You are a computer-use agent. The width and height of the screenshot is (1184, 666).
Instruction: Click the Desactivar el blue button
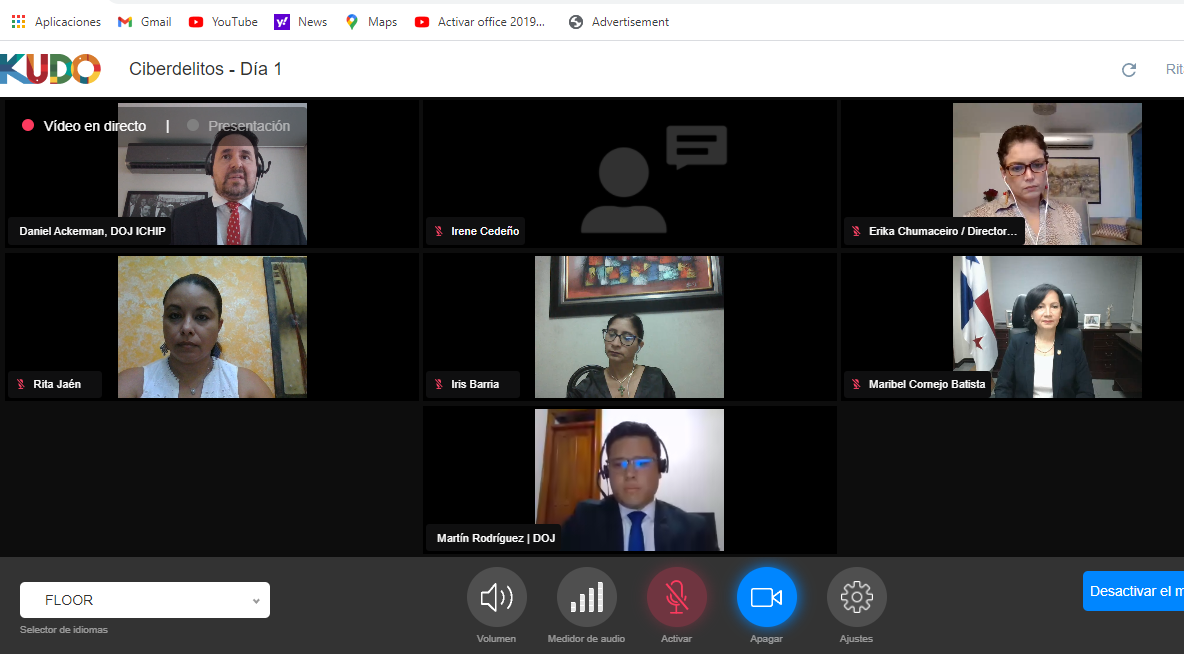click(1133, 591)
